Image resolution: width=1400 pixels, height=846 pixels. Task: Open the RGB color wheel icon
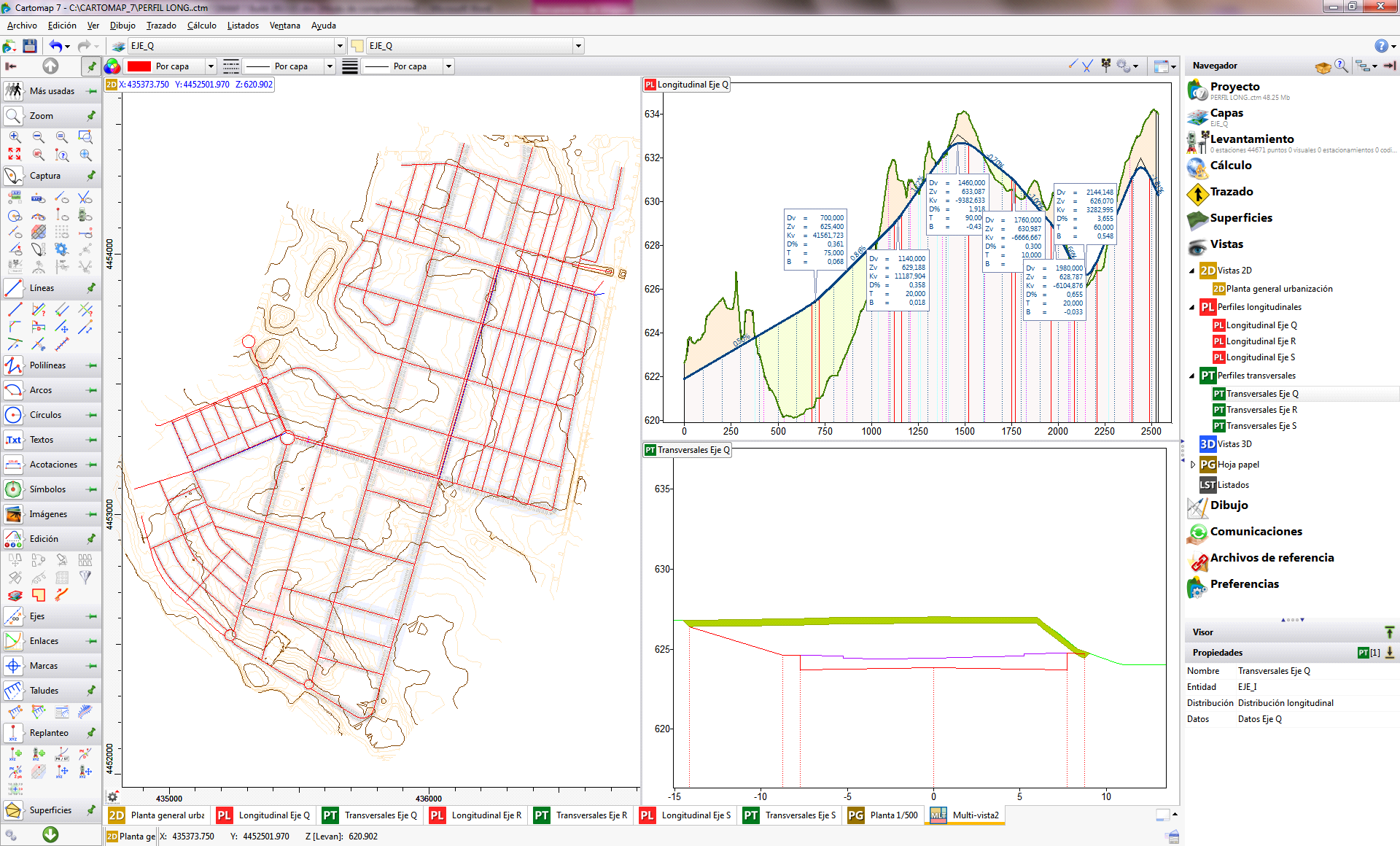(x=112, y=66)
